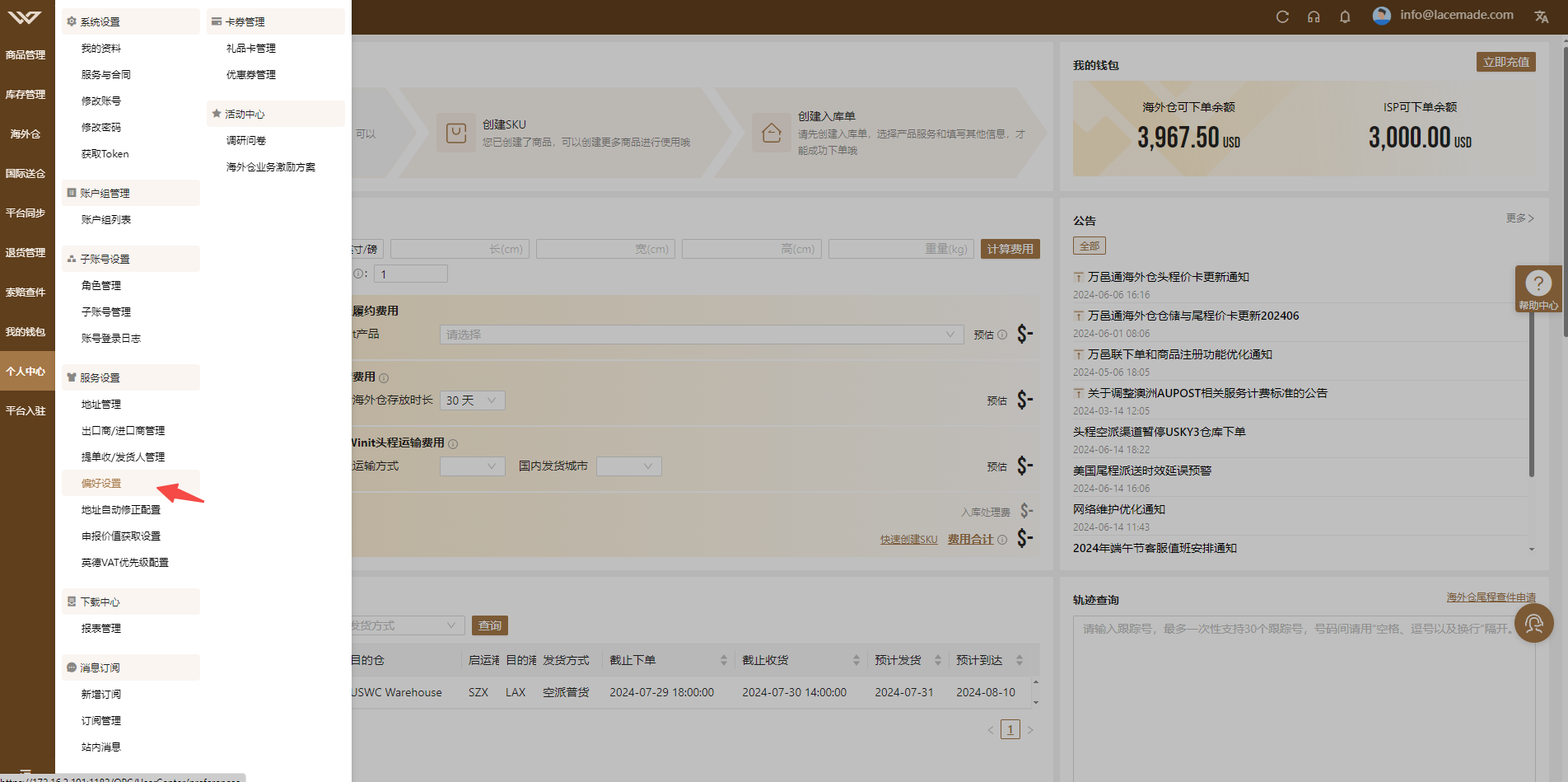Screen dimensions: 1568x782
Task: Click the language translate icon
Action: pyautogui.click(x=1542, y=16)
